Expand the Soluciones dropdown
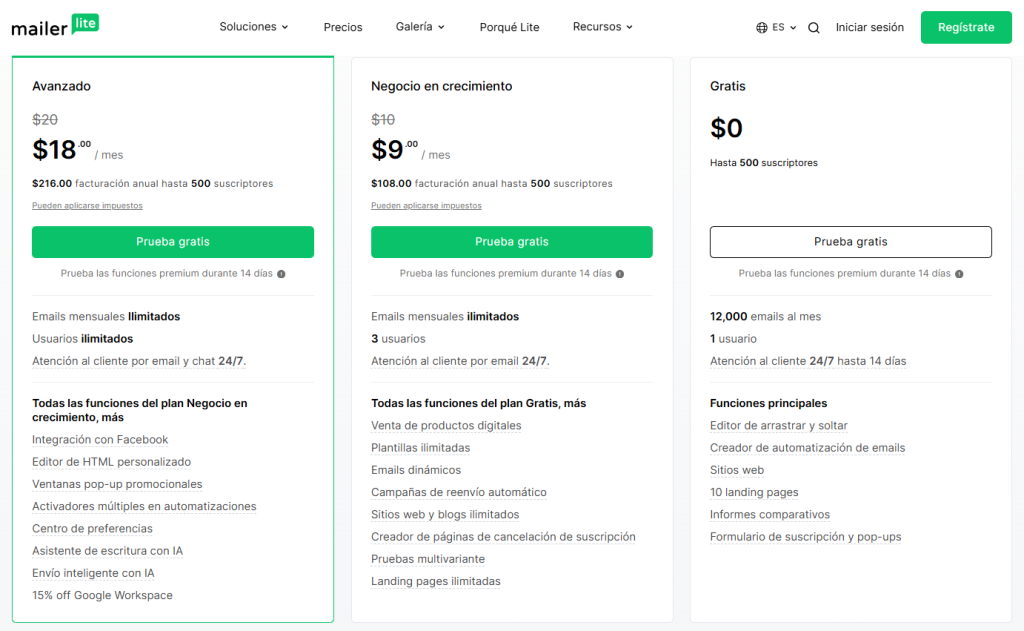The height and width of the screenshot is (631, 1024). tap(253, 27)
